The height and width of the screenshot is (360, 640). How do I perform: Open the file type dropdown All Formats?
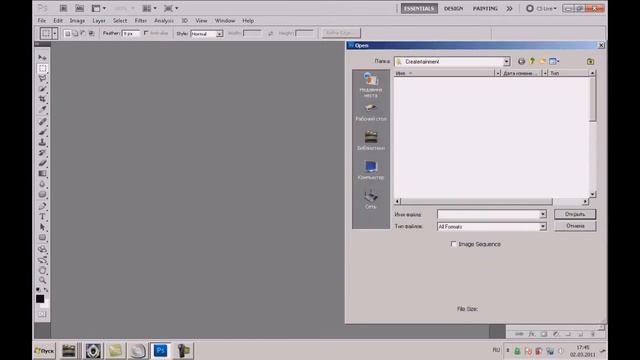pyautogui.click(x=542, y=227)
